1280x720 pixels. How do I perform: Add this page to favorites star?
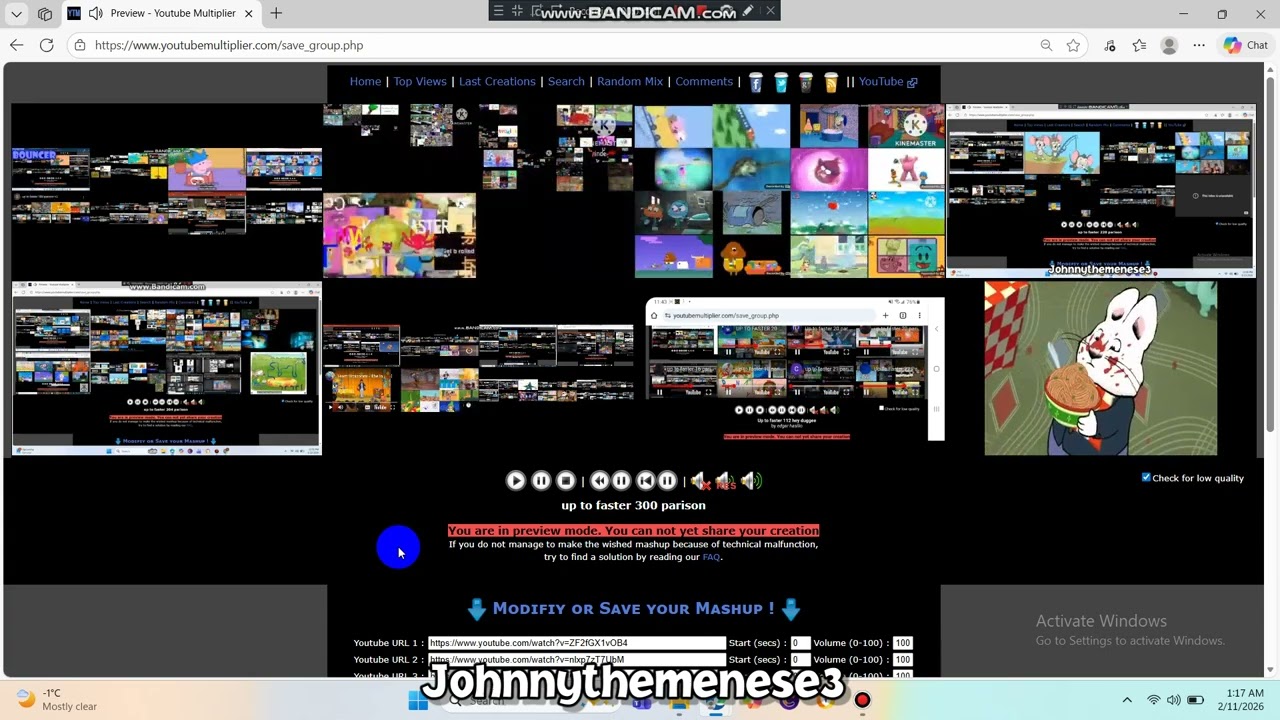click(x=1073, y=45)
